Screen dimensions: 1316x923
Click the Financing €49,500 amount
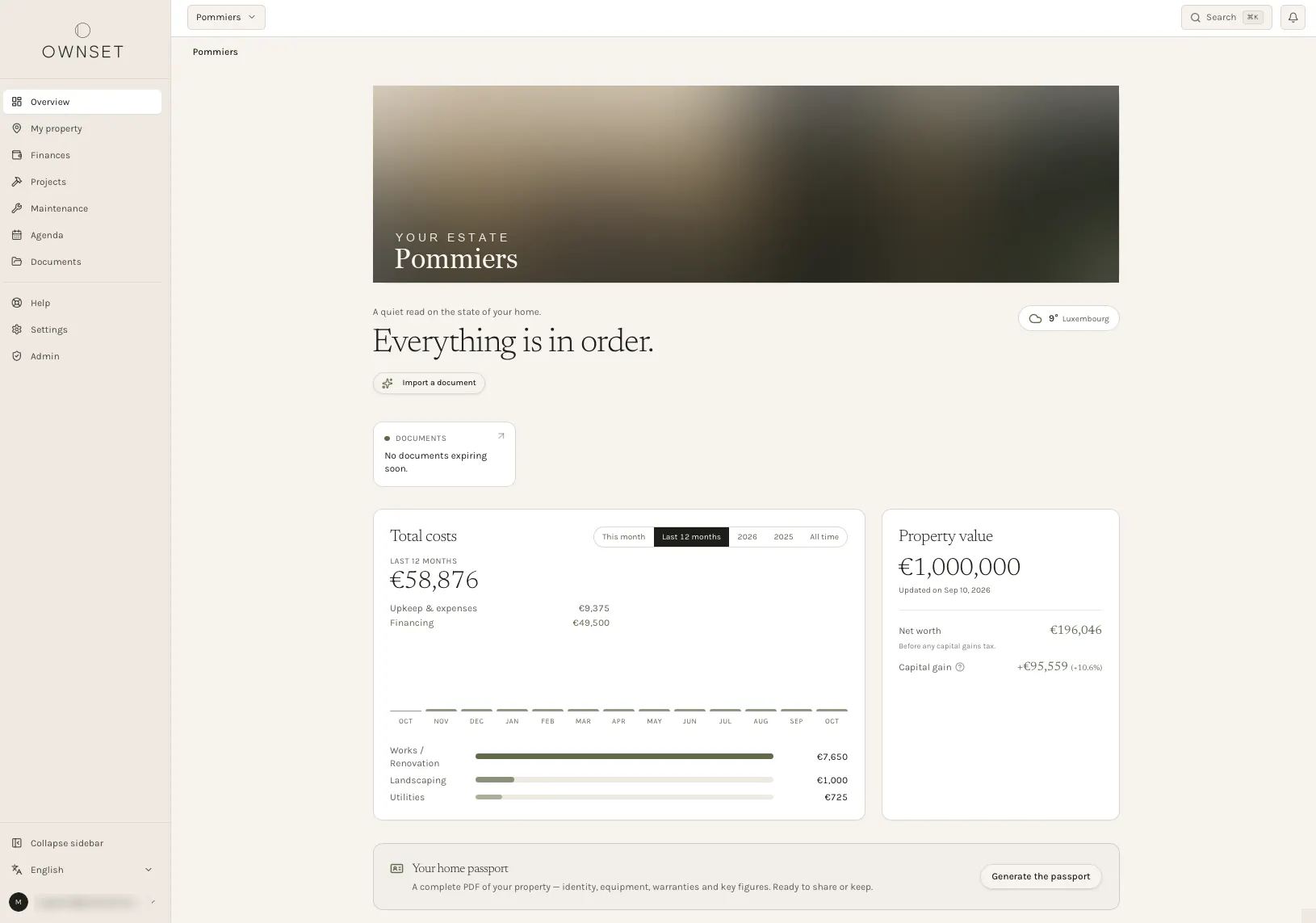point(591,623)
